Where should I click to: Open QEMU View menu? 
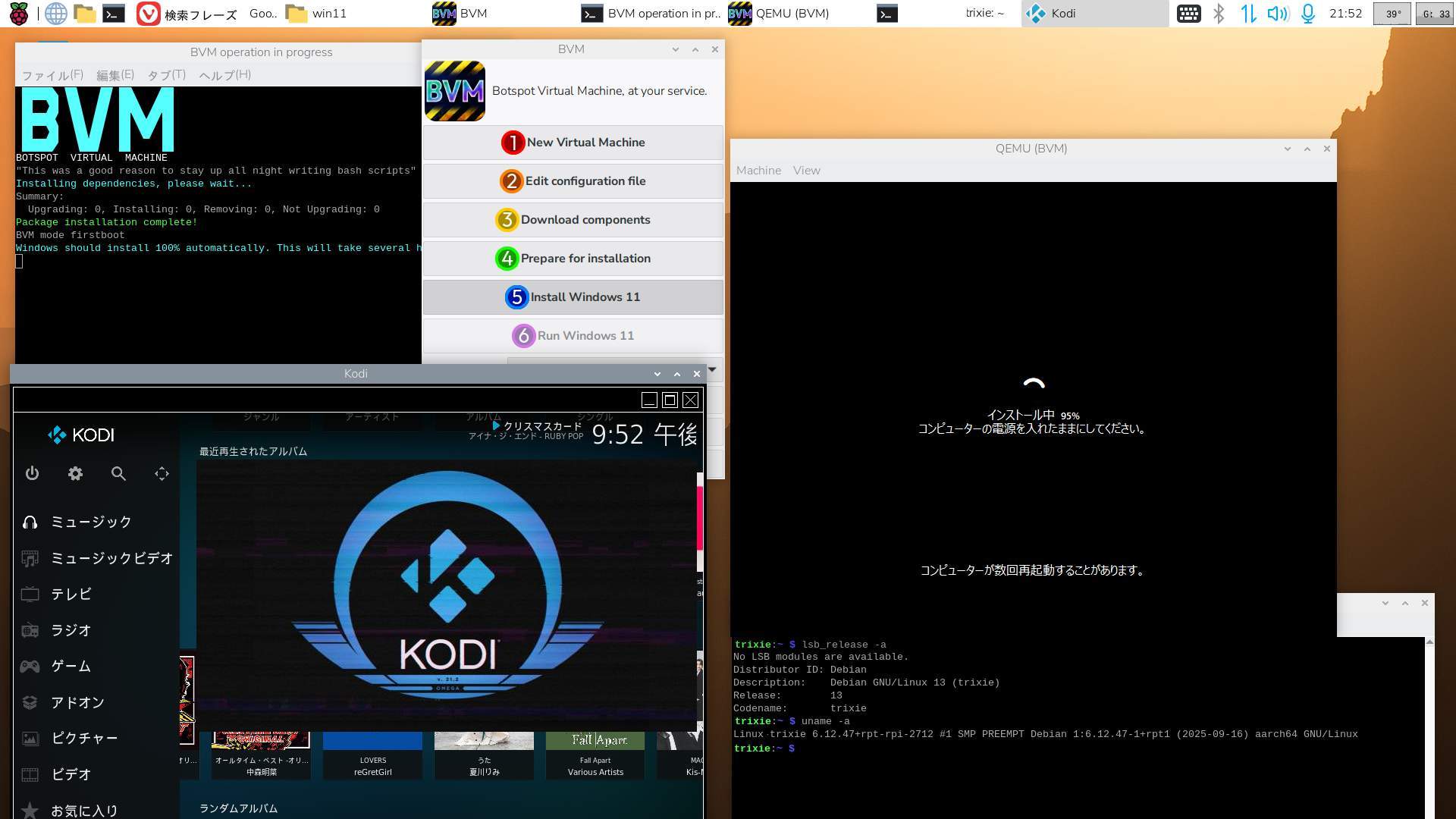tap(806, 171)
